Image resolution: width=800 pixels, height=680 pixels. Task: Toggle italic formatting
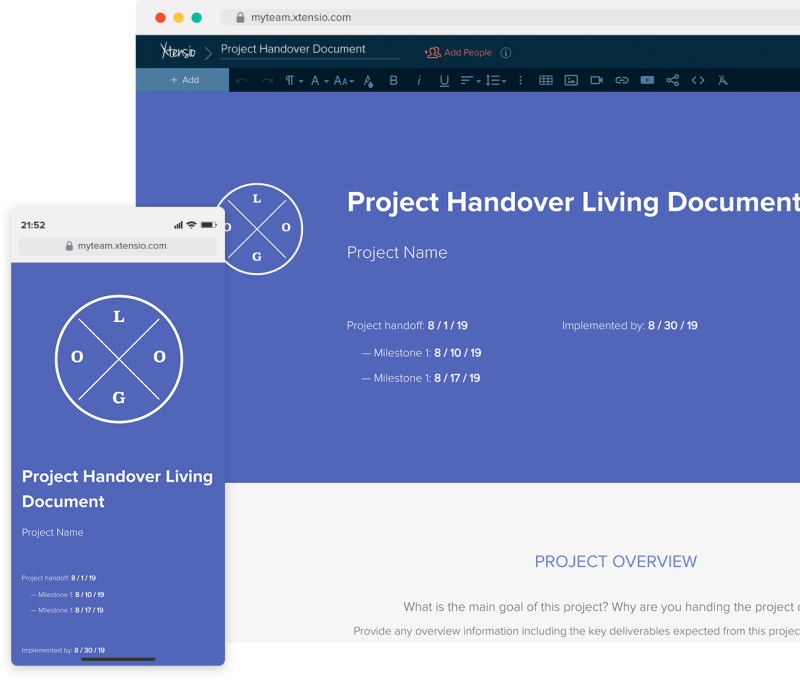pos(419,81)
